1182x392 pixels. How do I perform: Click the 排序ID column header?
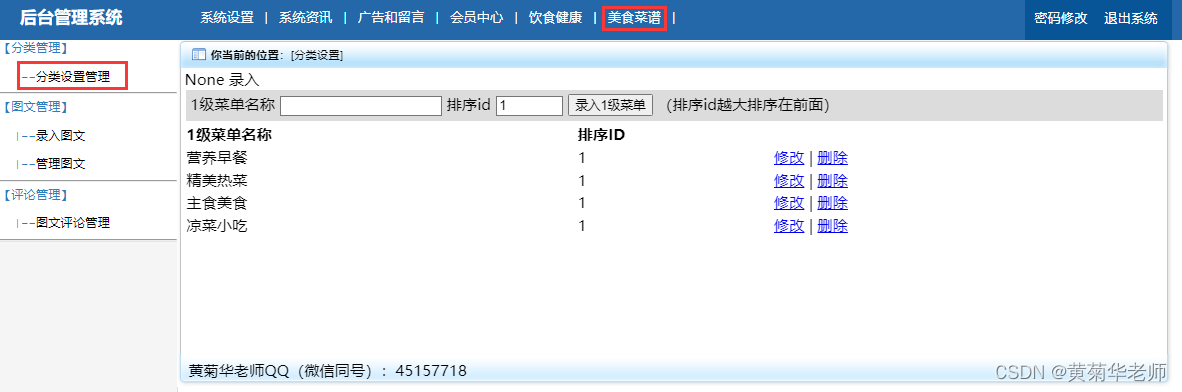click(601, 135)
